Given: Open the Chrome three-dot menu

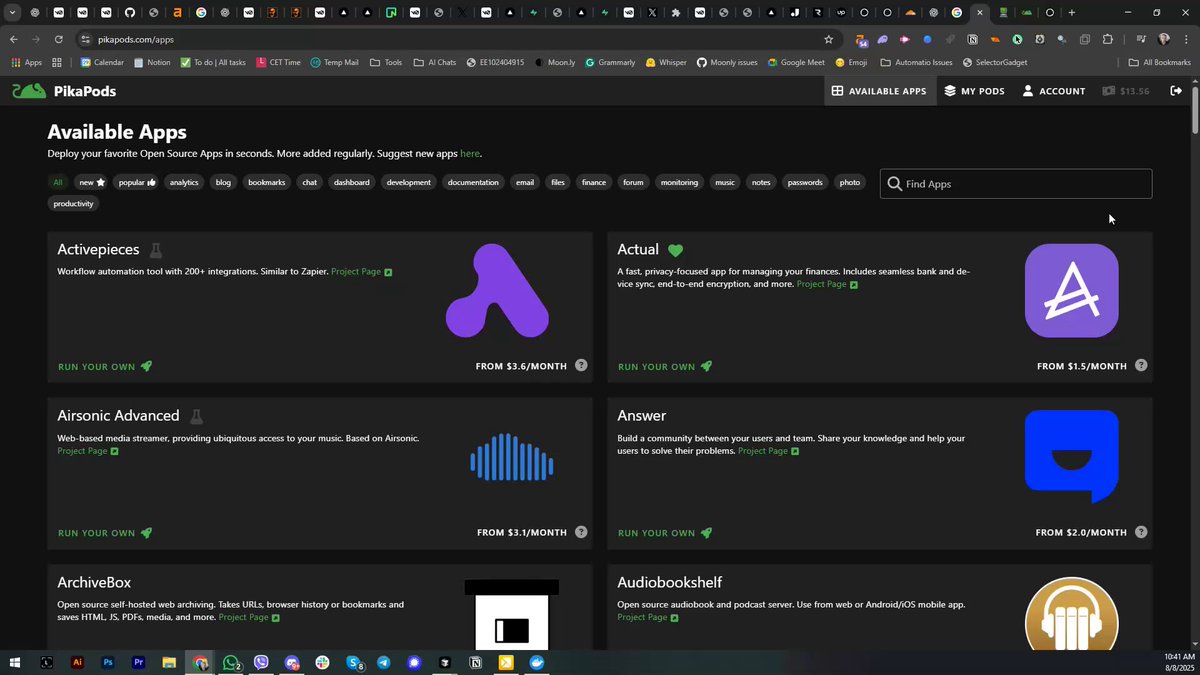Looking at the screenshot, I should pos(1186,39).
